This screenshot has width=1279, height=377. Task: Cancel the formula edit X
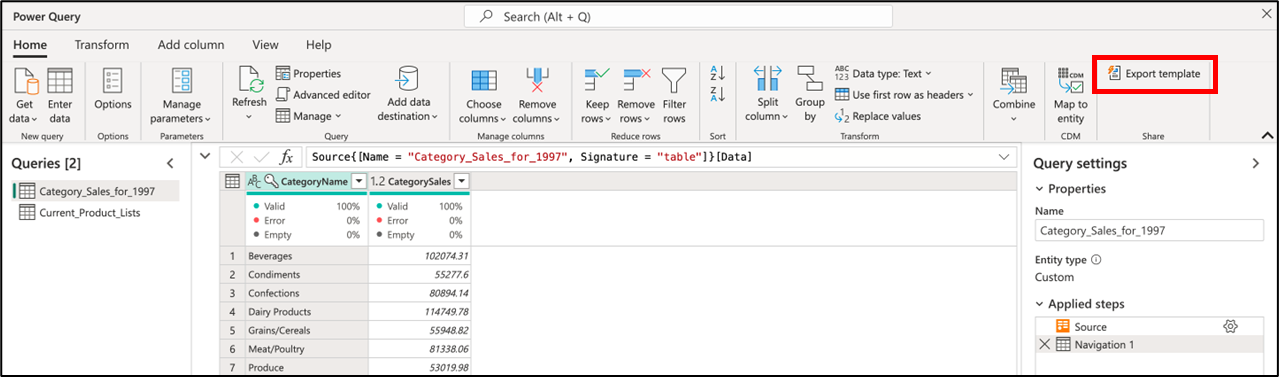[236, 157]
